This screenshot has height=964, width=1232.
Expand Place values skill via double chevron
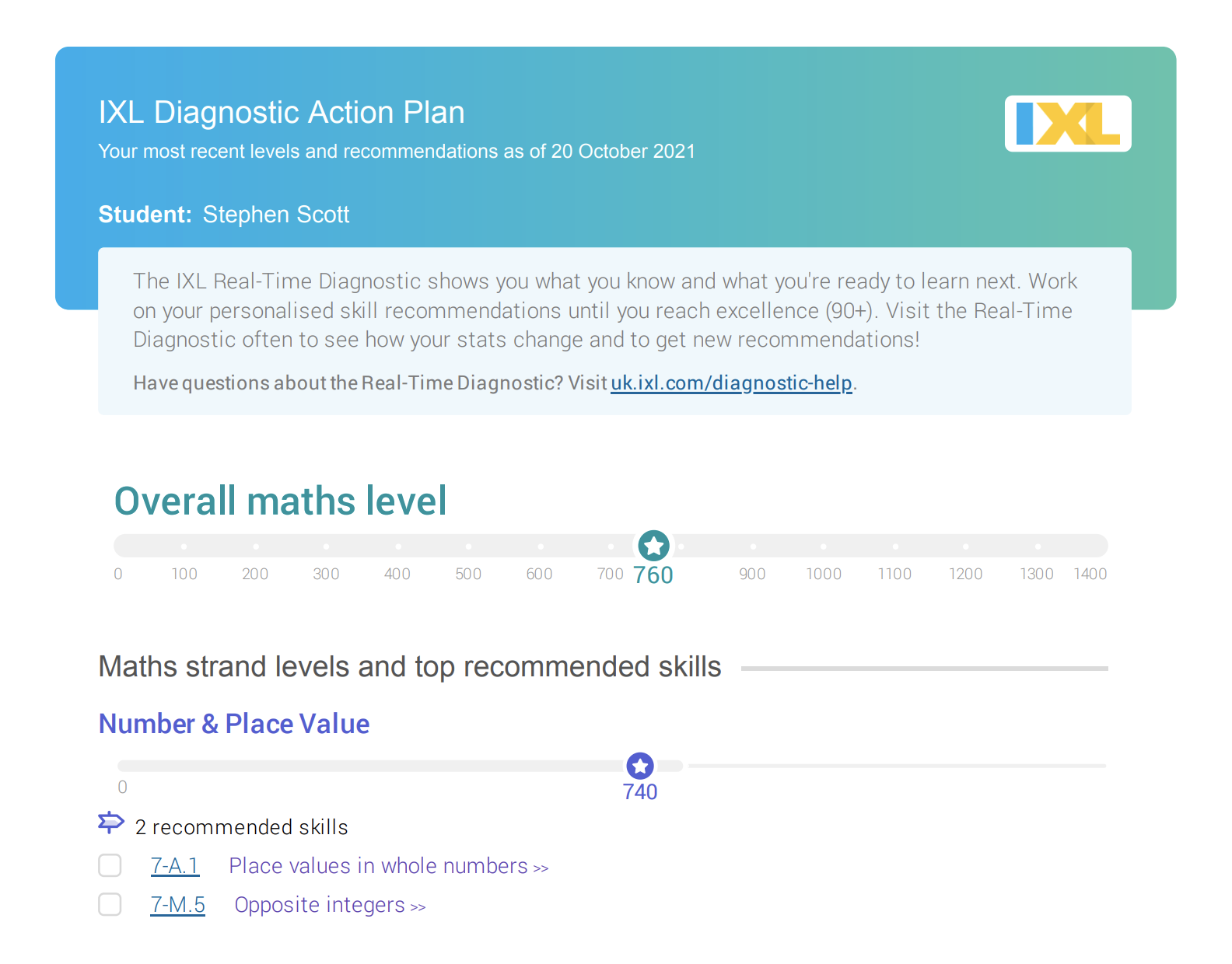pyautogui.click(x=542, y=868)
